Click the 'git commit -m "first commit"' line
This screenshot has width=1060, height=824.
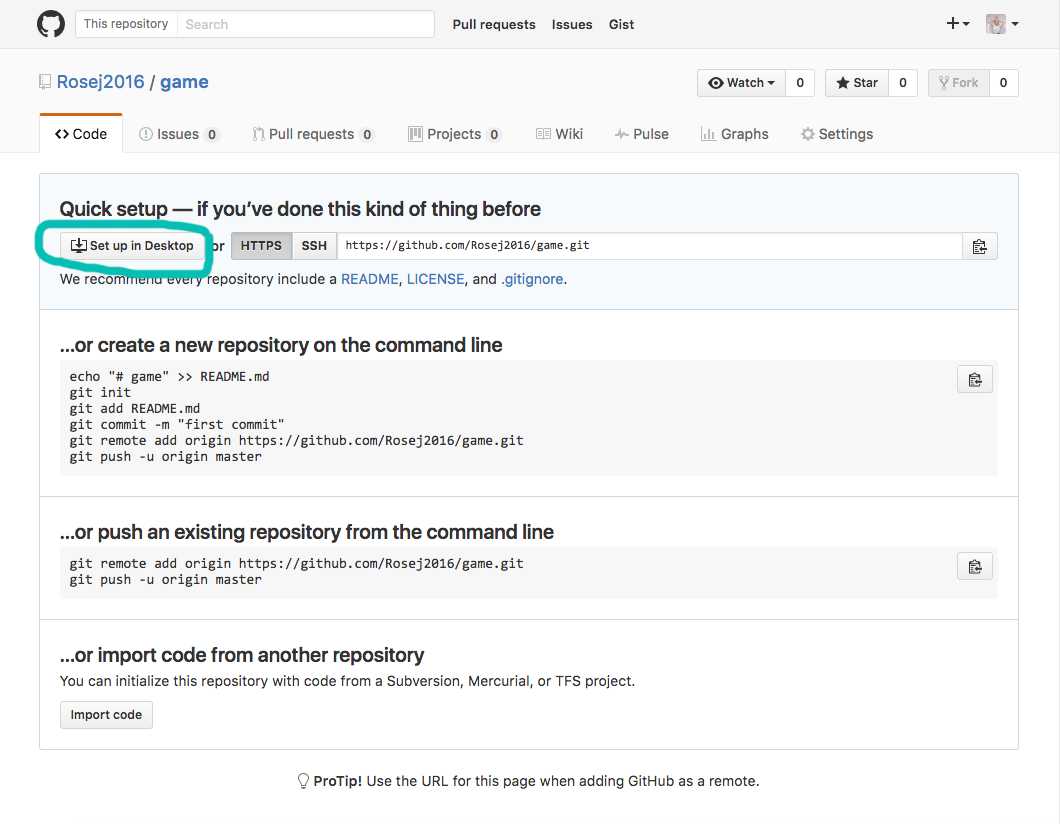click(176, 425)
